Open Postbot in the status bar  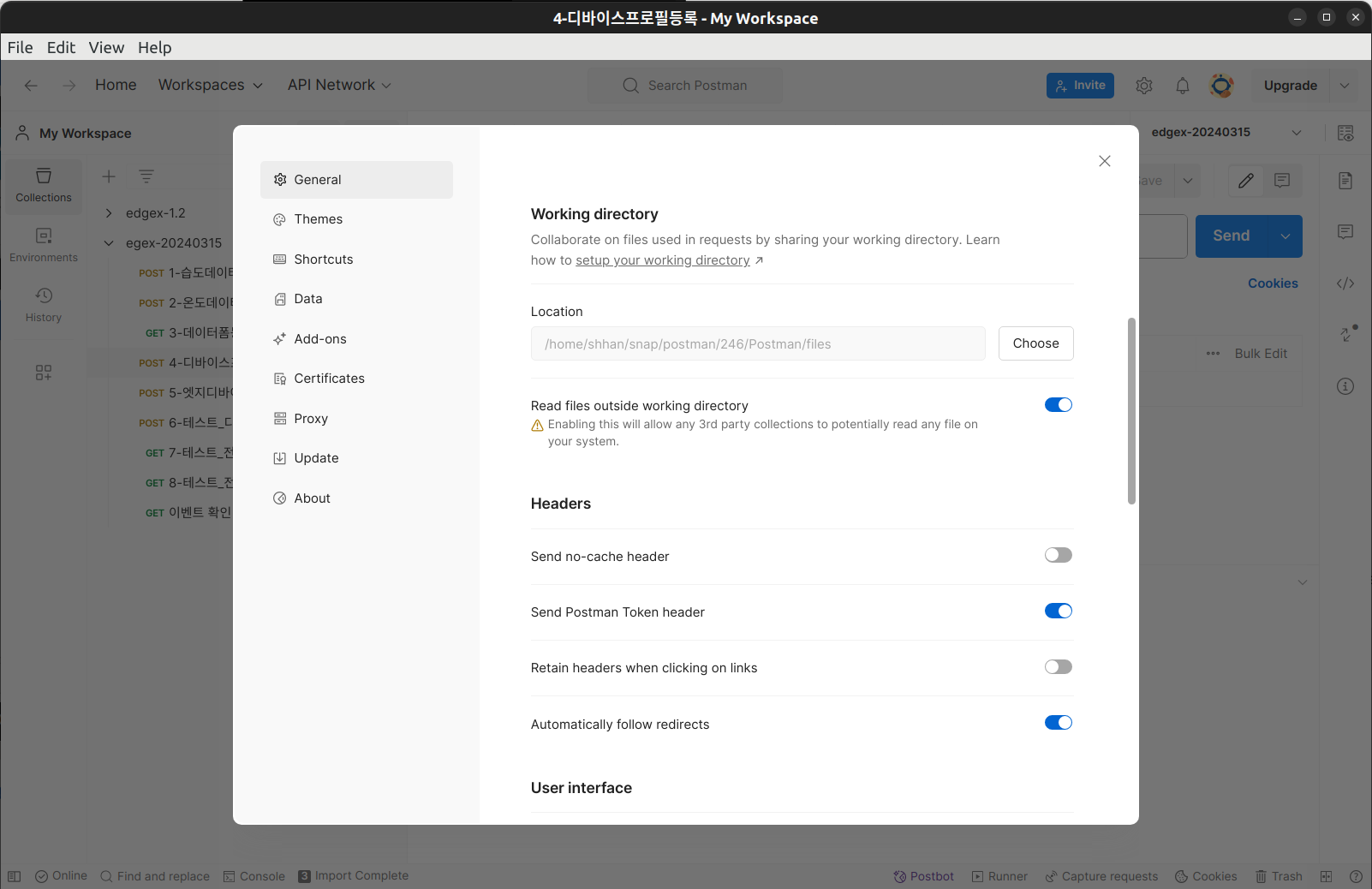[923, 876]
